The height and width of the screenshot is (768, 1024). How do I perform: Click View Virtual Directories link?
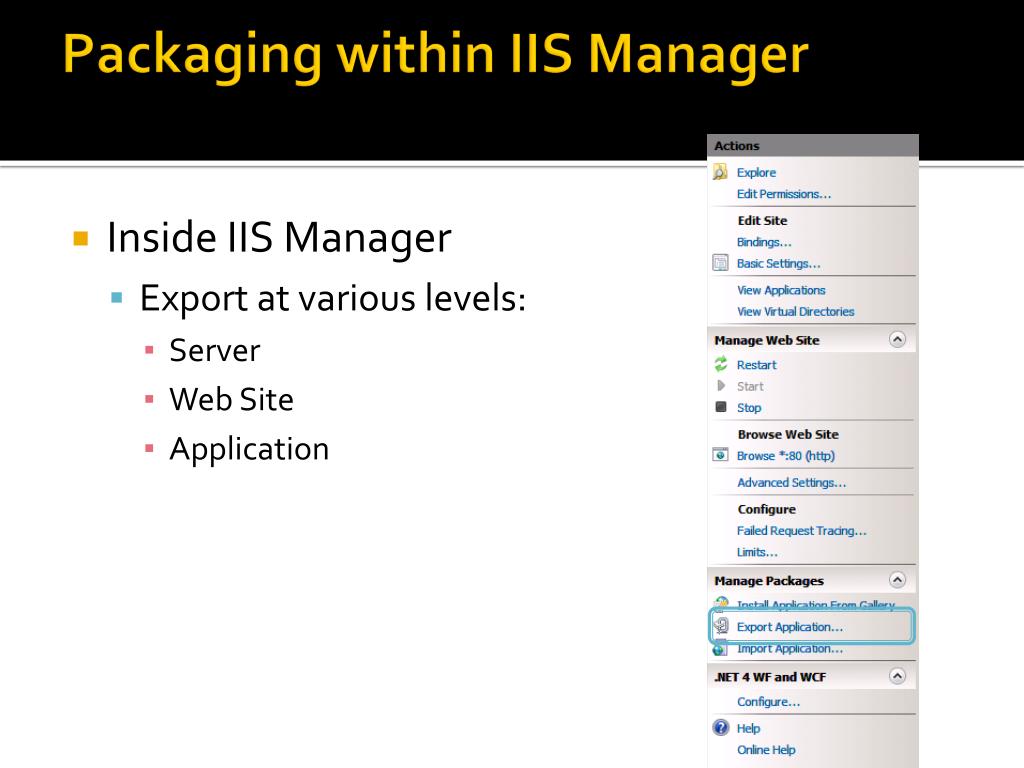pos(795,312)
